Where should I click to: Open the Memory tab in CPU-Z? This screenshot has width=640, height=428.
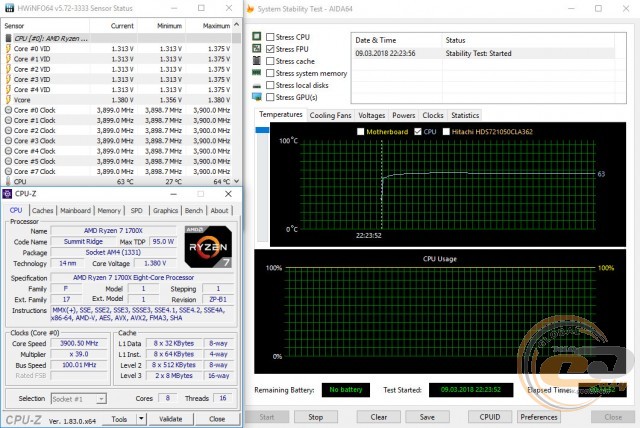click(x=109, y=211)
